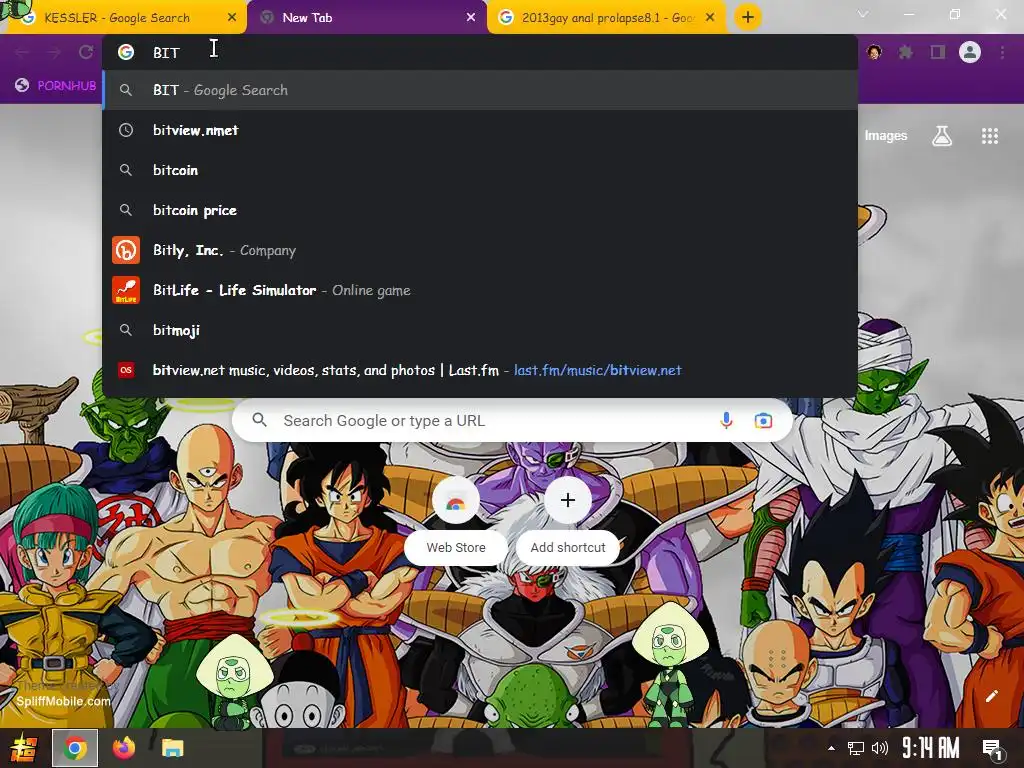Open Google Images link
This screenshot has height=768, width=1024.
point(886,135)
